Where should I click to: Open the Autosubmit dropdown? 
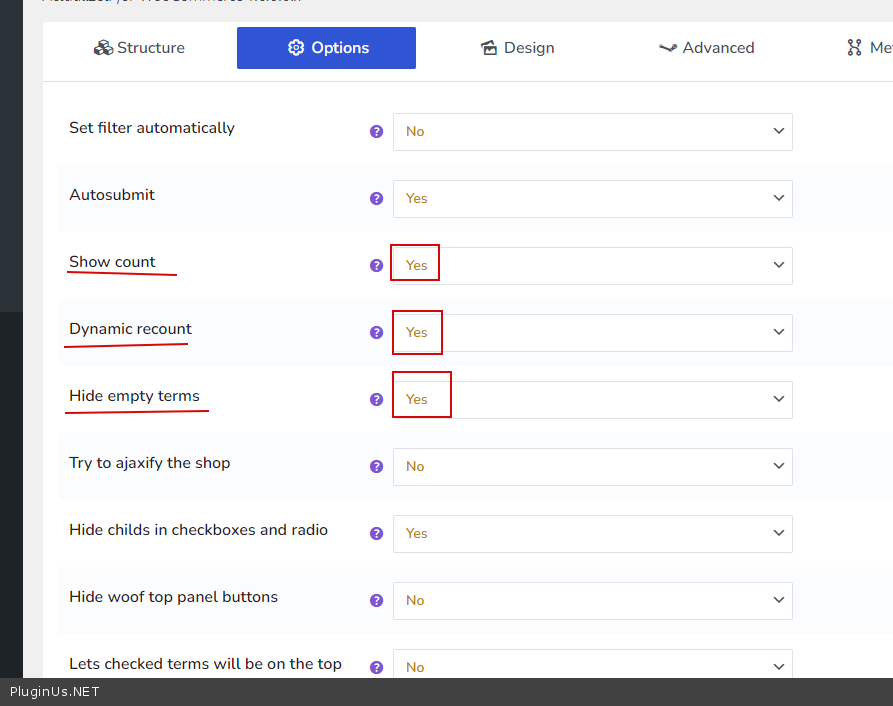[x=592, y=199]
